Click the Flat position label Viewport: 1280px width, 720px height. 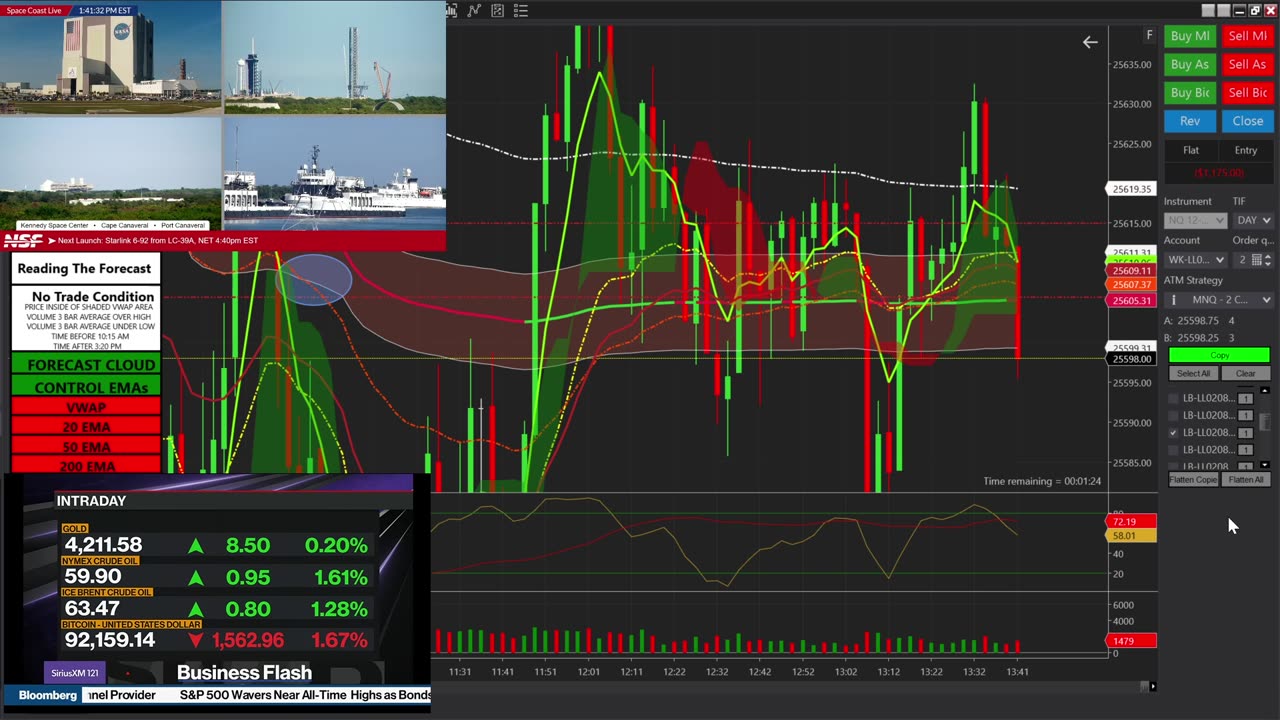[1191, 150]
